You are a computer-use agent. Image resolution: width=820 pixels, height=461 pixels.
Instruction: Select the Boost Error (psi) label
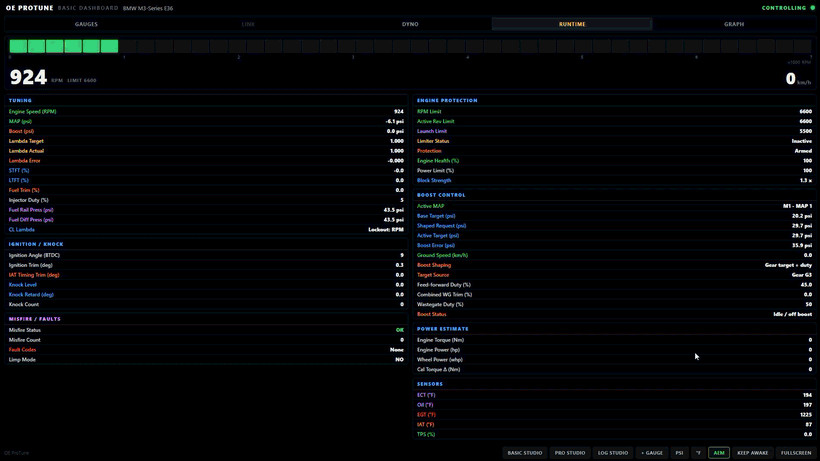tap(436, 245)
